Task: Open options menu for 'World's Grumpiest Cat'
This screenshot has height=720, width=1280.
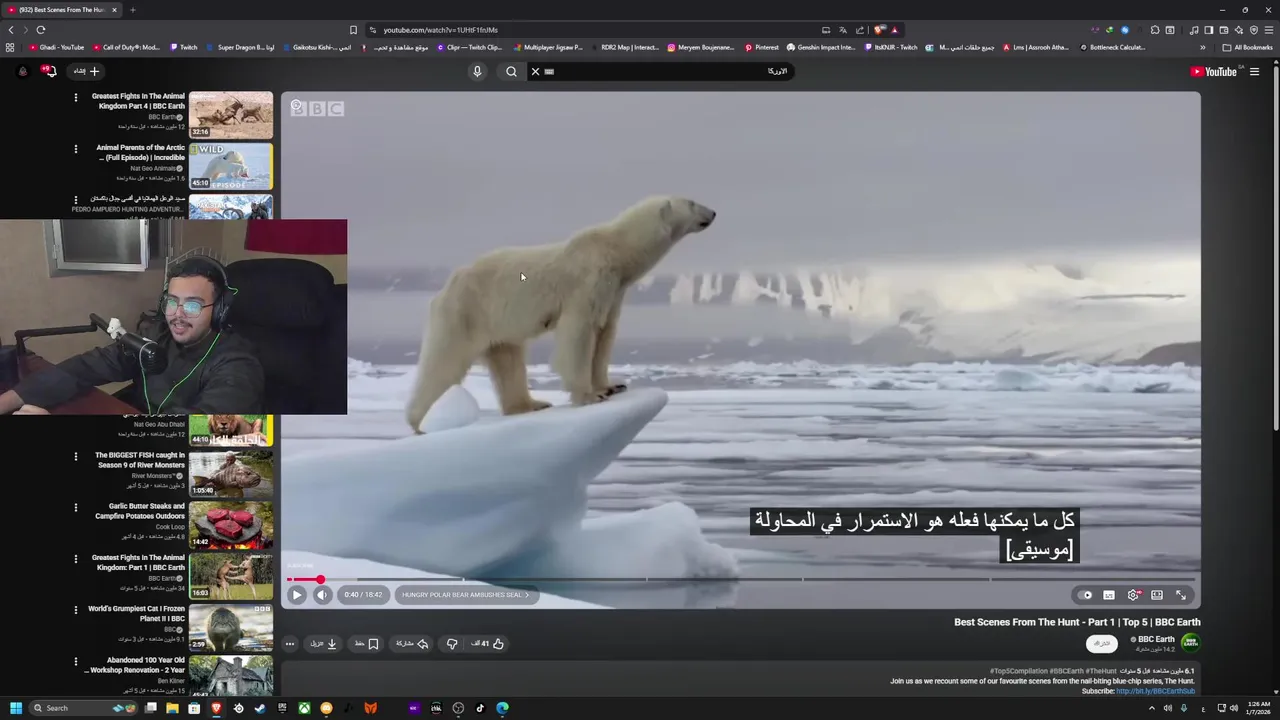Action: tap(75, 610)
